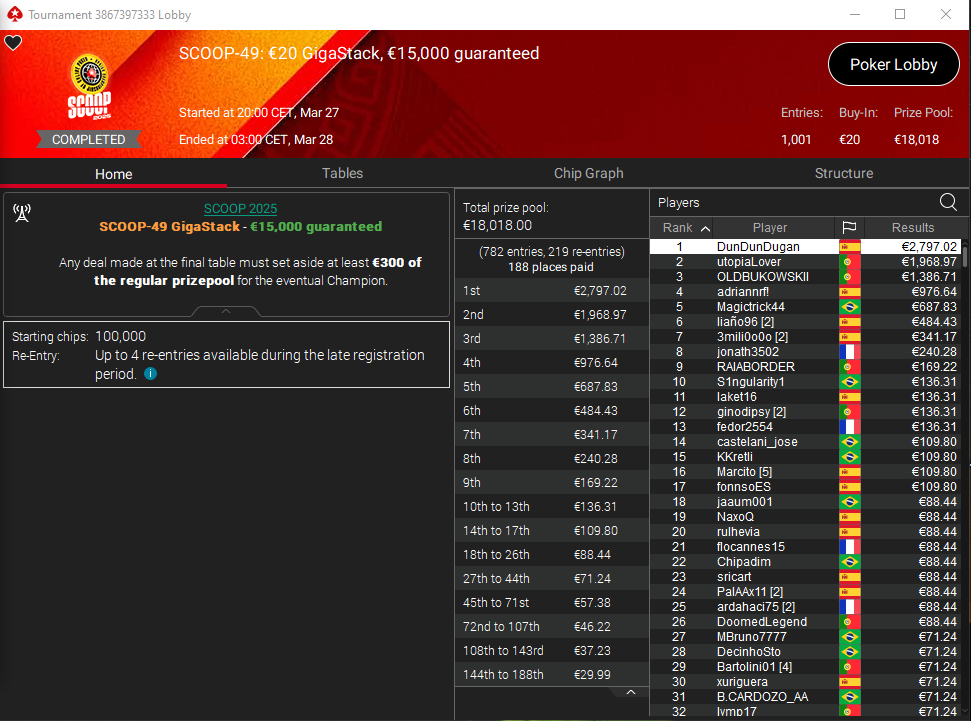
Task: Open the player search magnifier
Action: click(947, 202)
